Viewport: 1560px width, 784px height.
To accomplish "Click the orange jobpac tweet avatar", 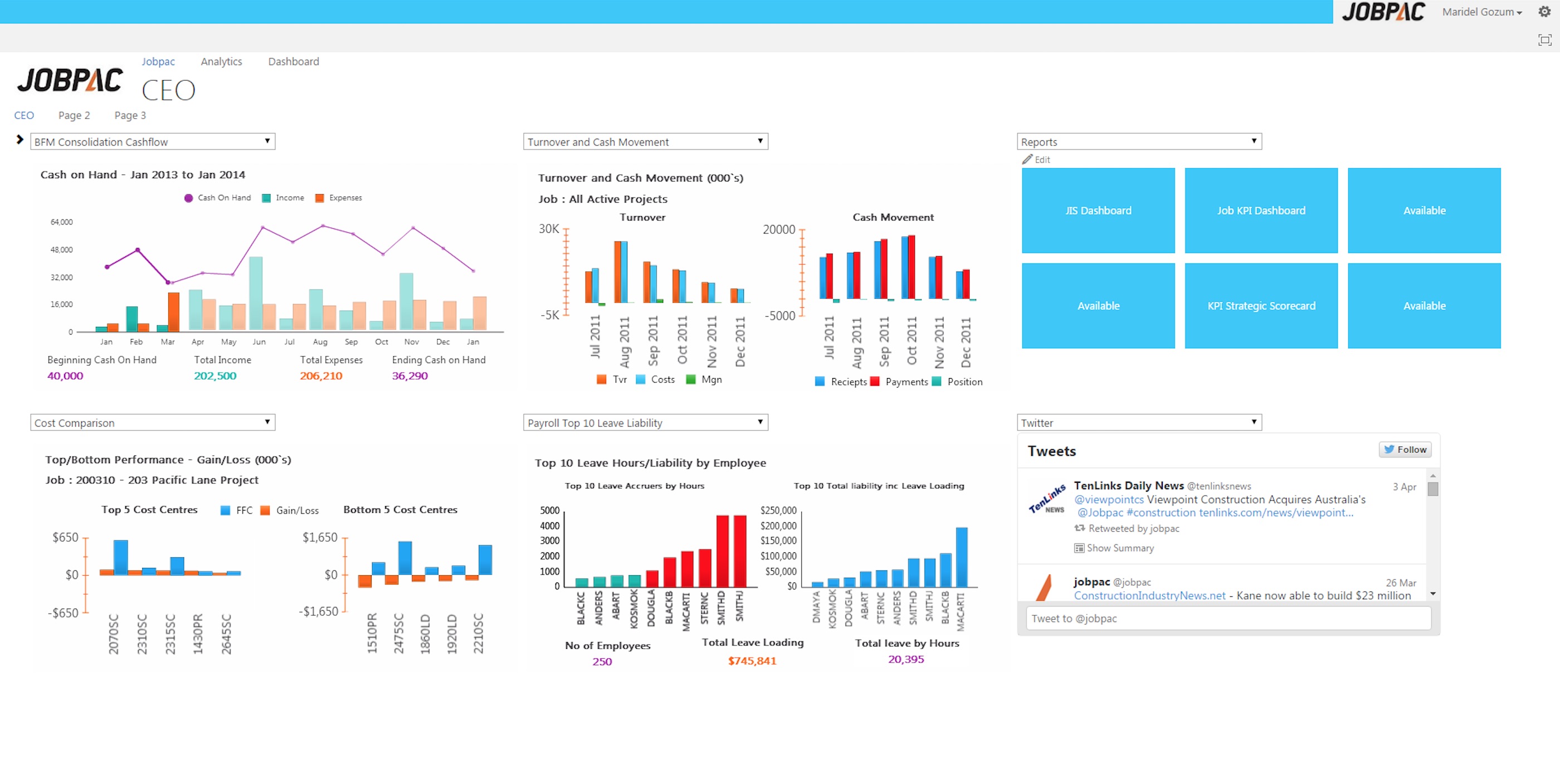I will pyautogui.click(x=1044, y=587).
